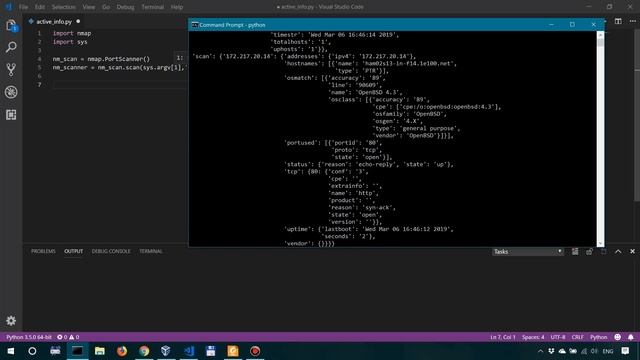Open the View menu
Viewport: 640px width, 360px height.
click(89, 7)
